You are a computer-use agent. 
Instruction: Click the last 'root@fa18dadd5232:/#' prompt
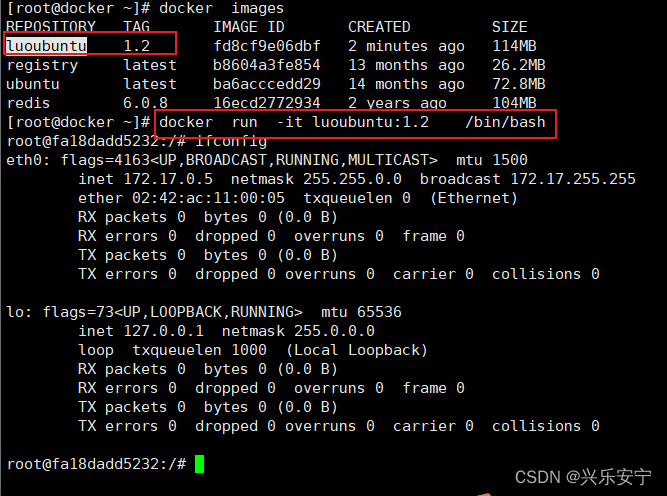97,464
